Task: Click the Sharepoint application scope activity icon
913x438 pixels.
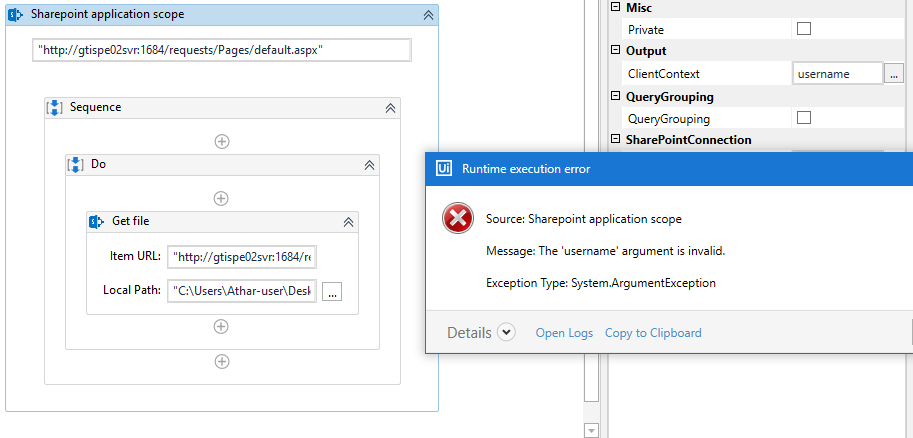Action: point(16,15)
